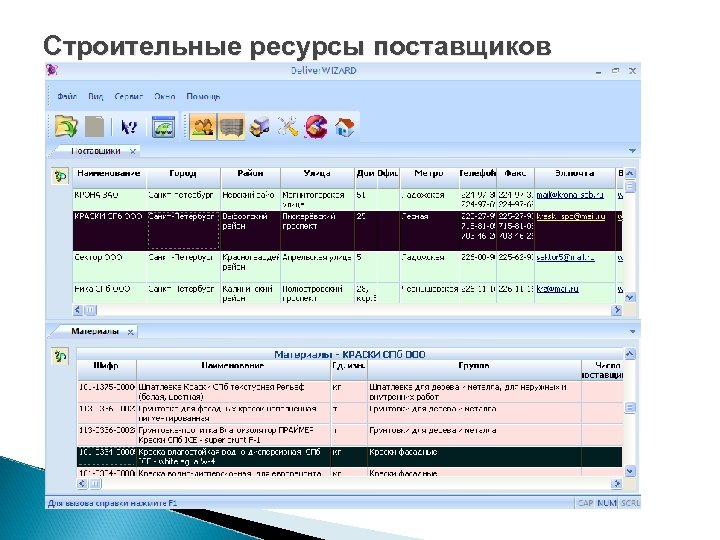720x540 pixels.
Task: Click the Краски фасадные highlighted group cell
Action: pos(474,457)
